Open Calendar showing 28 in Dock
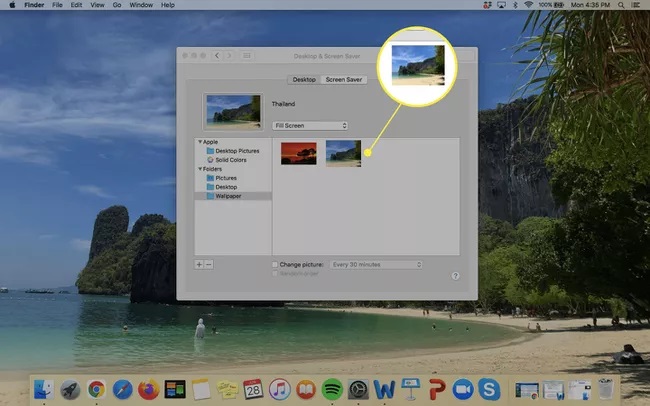This screenshot has width=650, height=406. pos(253,390)
